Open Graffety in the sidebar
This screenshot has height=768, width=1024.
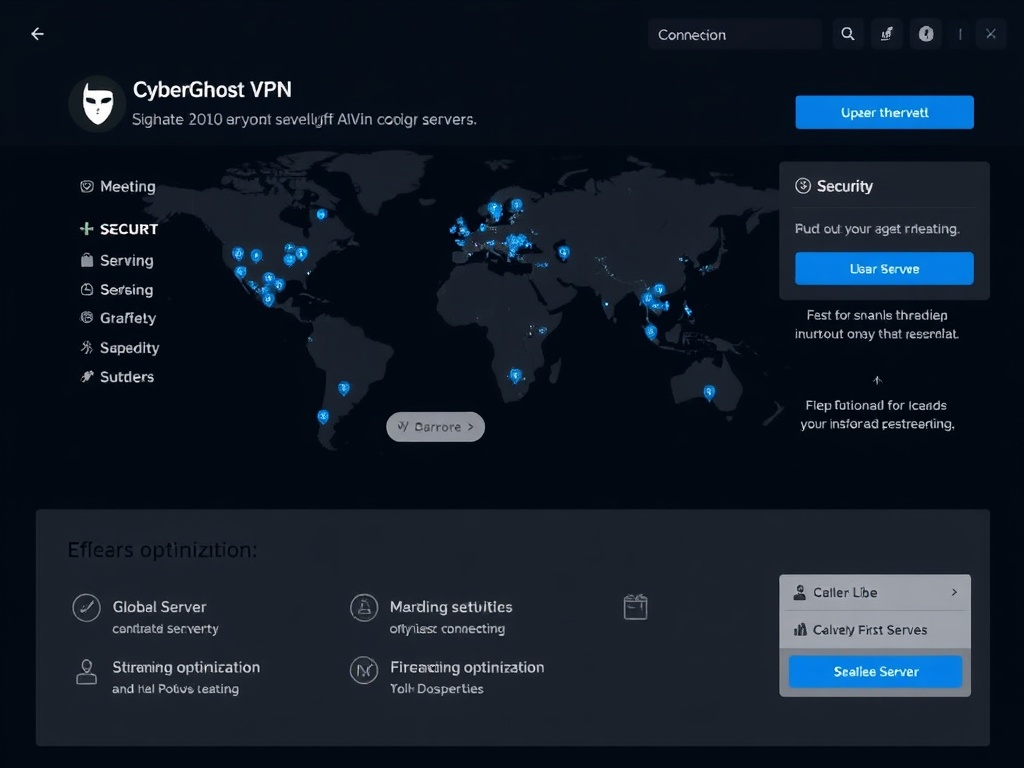(x=118, y=317)
